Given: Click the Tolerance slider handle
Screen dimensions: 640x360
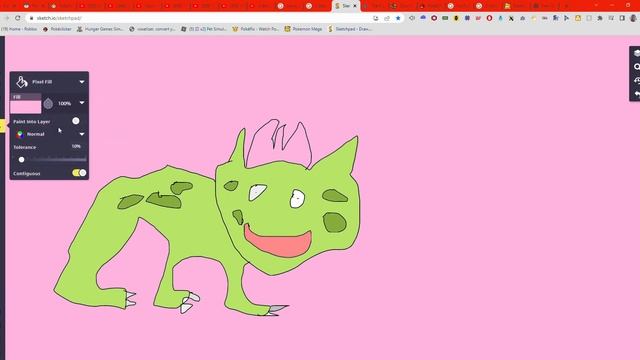Looking at the screenshot, I should pos(21,160).
